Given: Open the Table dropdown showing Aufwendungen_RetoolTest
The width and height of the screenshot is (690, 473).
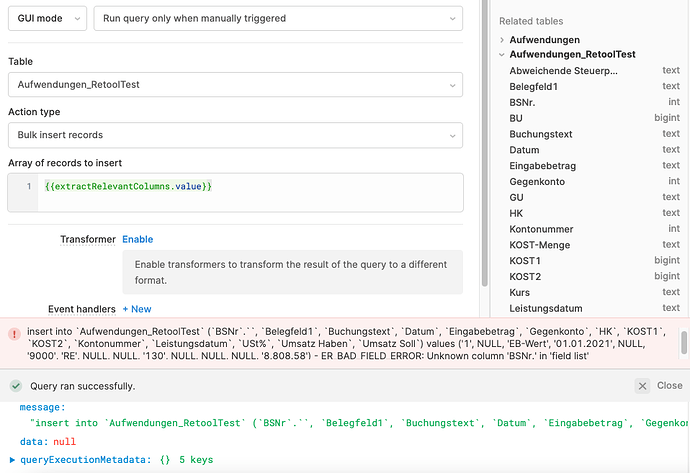Looking at the screenshot, I should [x=235, y=84].
